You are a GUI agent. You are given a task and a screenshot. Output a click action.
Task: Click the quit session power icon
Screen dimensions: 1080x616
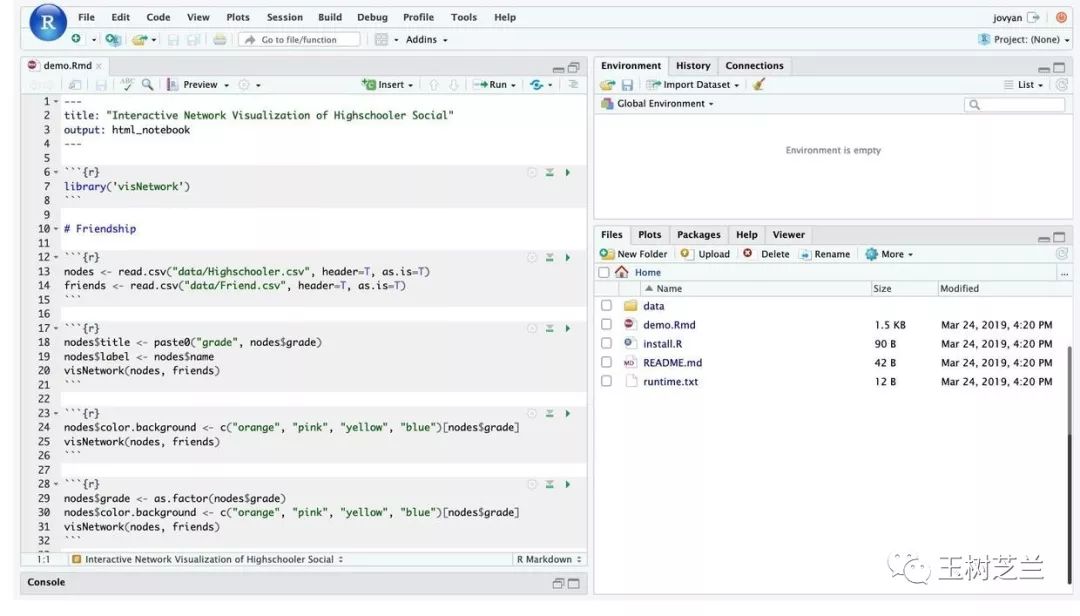tap(1061, 17)
